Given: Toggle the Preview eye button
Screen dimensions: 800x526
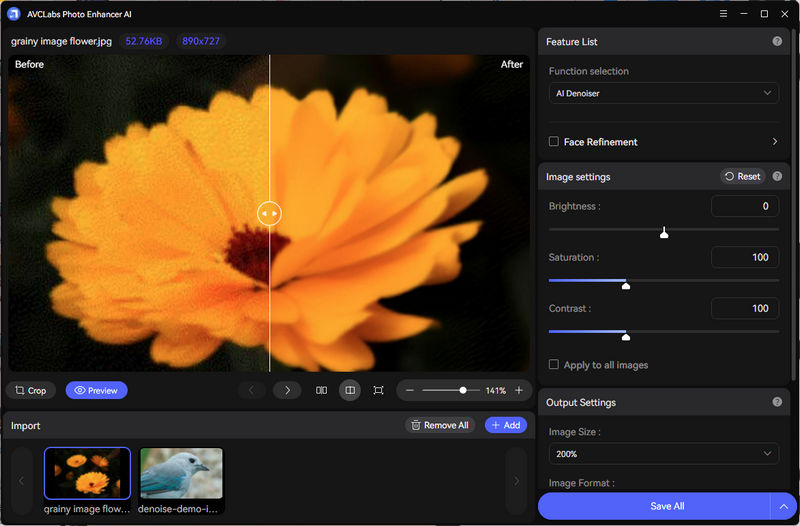Looking at the screenshot, I should (x=96, y=390).
